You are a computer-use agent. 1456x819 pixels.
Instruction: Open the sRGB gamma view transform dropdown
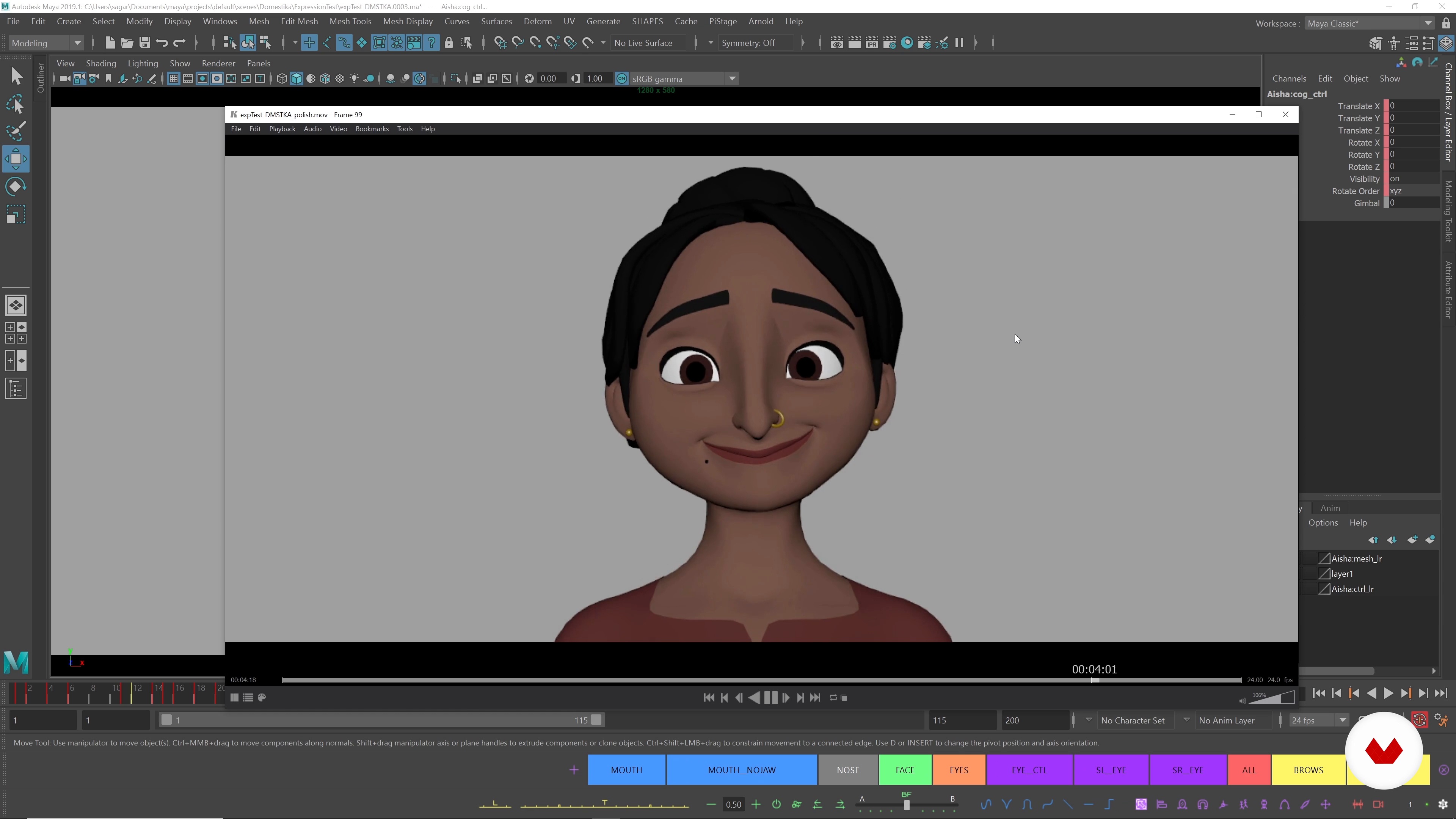pyautogui.click(x=684, y=78)
